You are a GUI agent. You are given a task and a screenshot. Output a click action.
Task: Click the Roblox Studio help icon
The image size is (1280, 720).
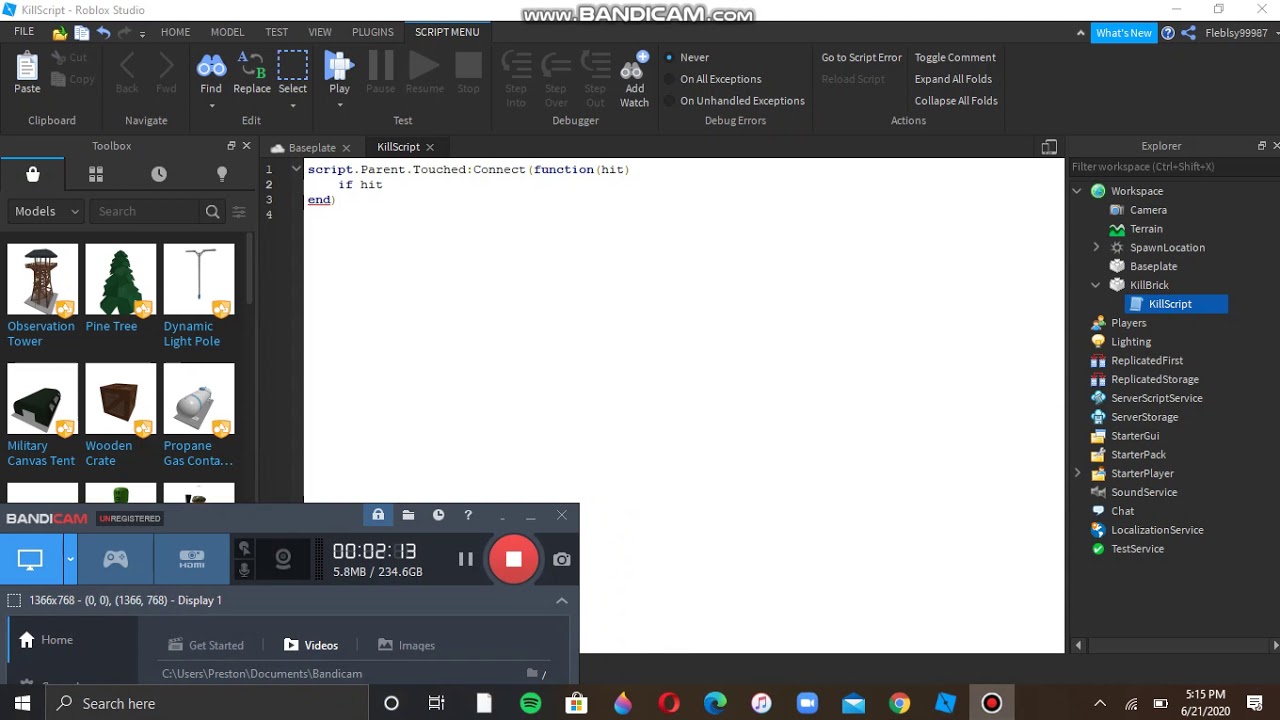tap(1168, 33)
